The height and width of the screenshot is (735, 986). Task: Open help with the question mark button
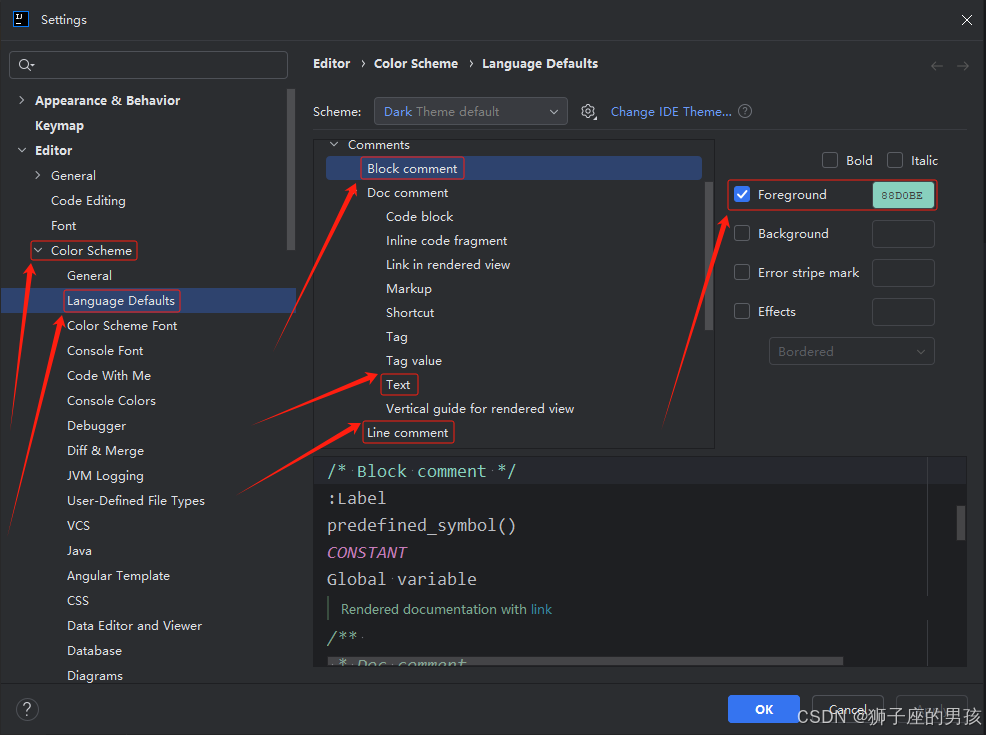click(x=27, y=709)
